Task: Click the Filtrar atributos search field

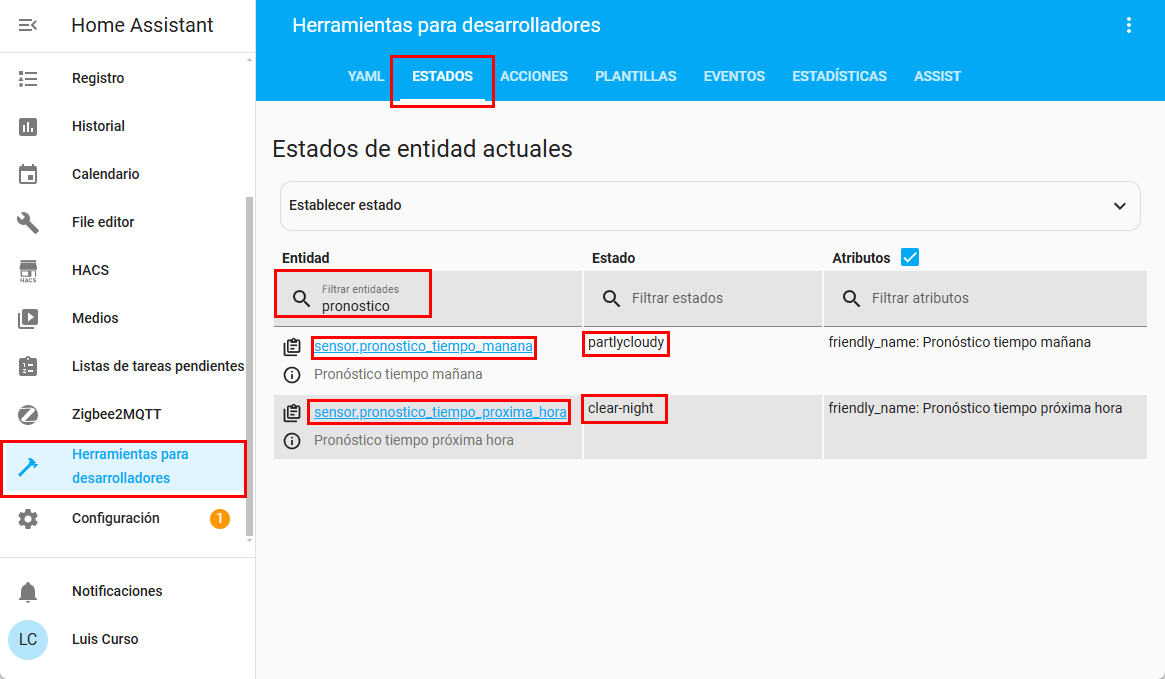Action: (x=985, y=298)
